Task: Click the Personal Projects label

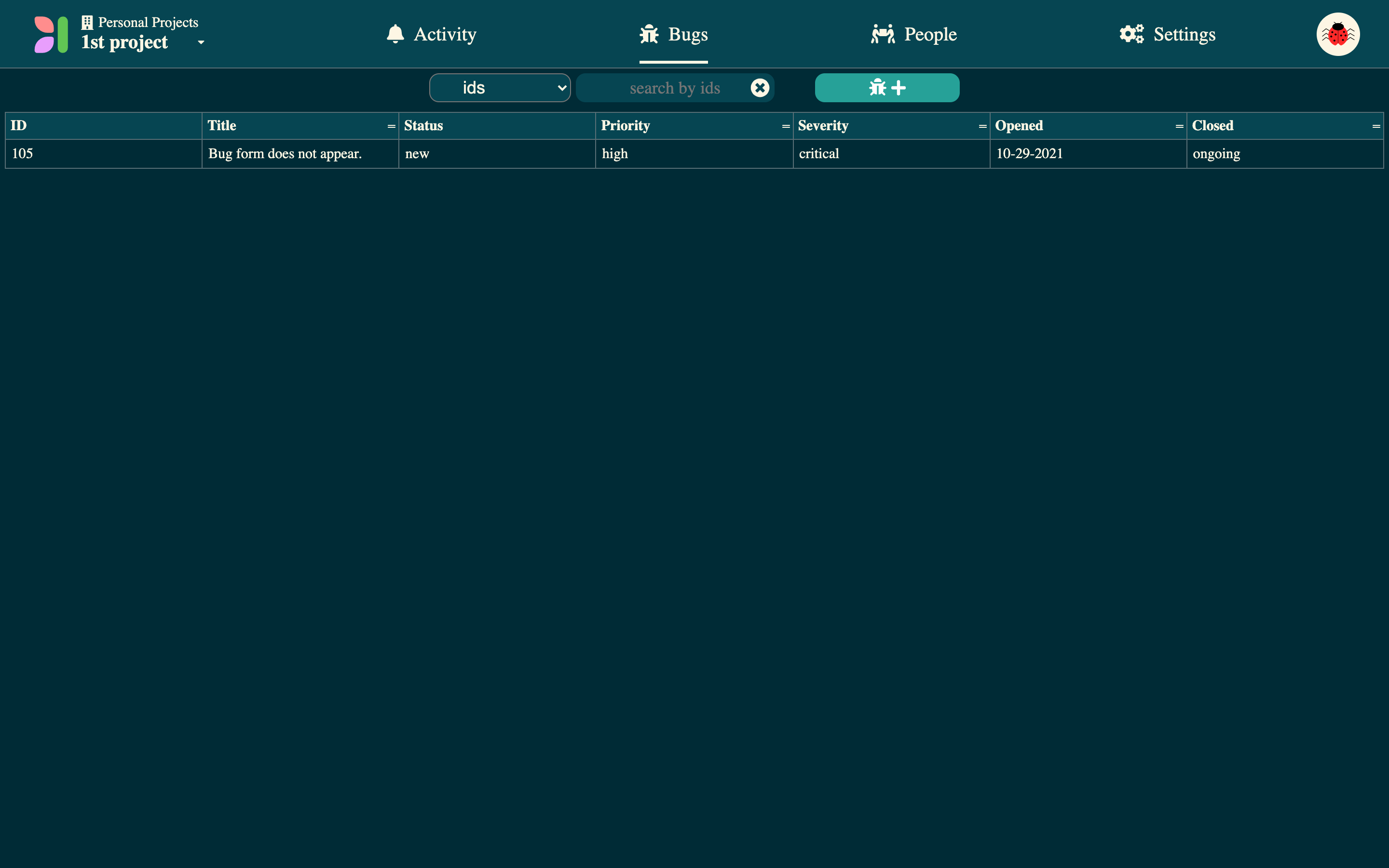Action: pyautogui.click(x=148, y=22)
